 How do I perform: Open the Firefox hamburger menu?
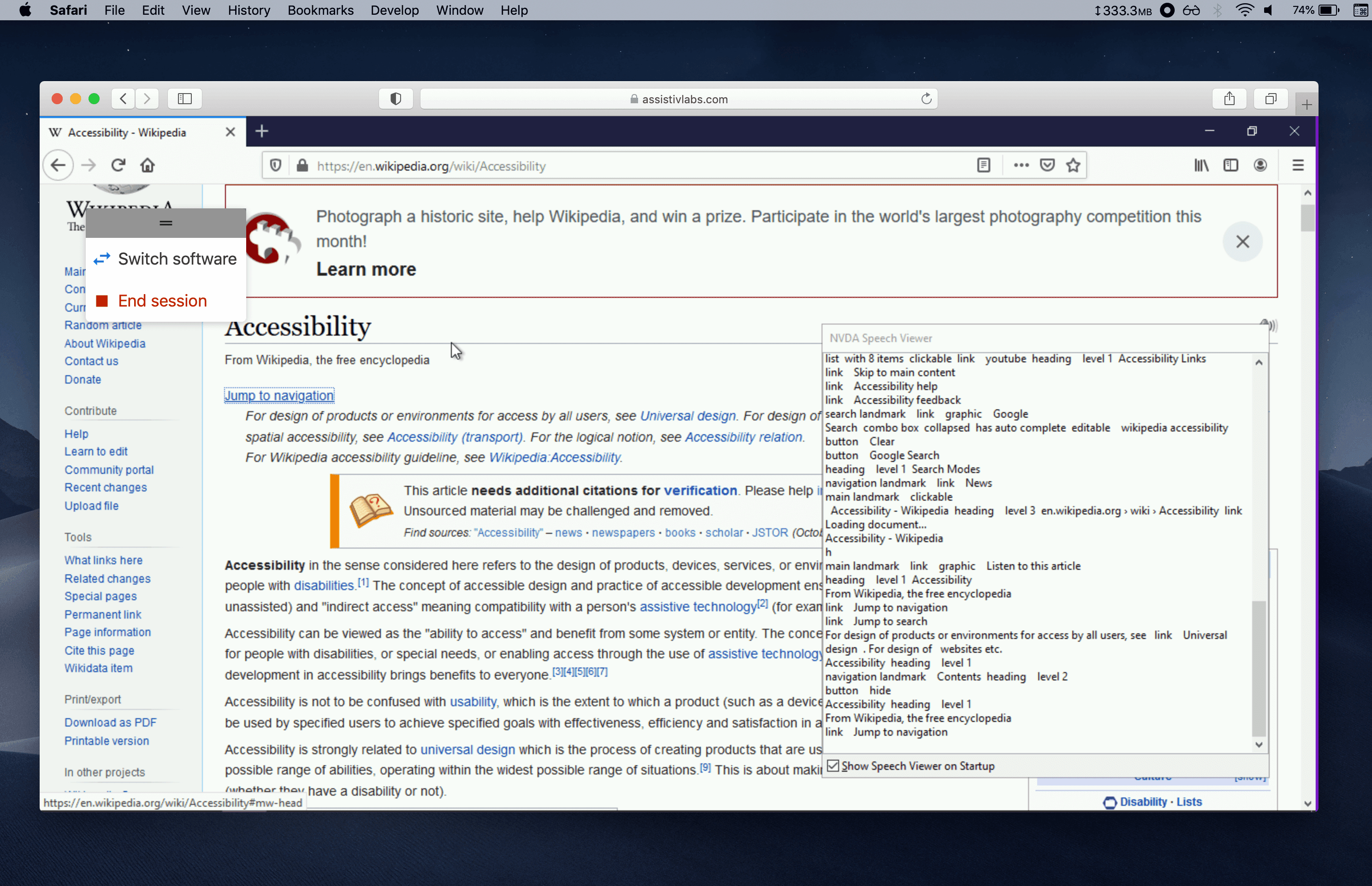(x=1298, y=165)
